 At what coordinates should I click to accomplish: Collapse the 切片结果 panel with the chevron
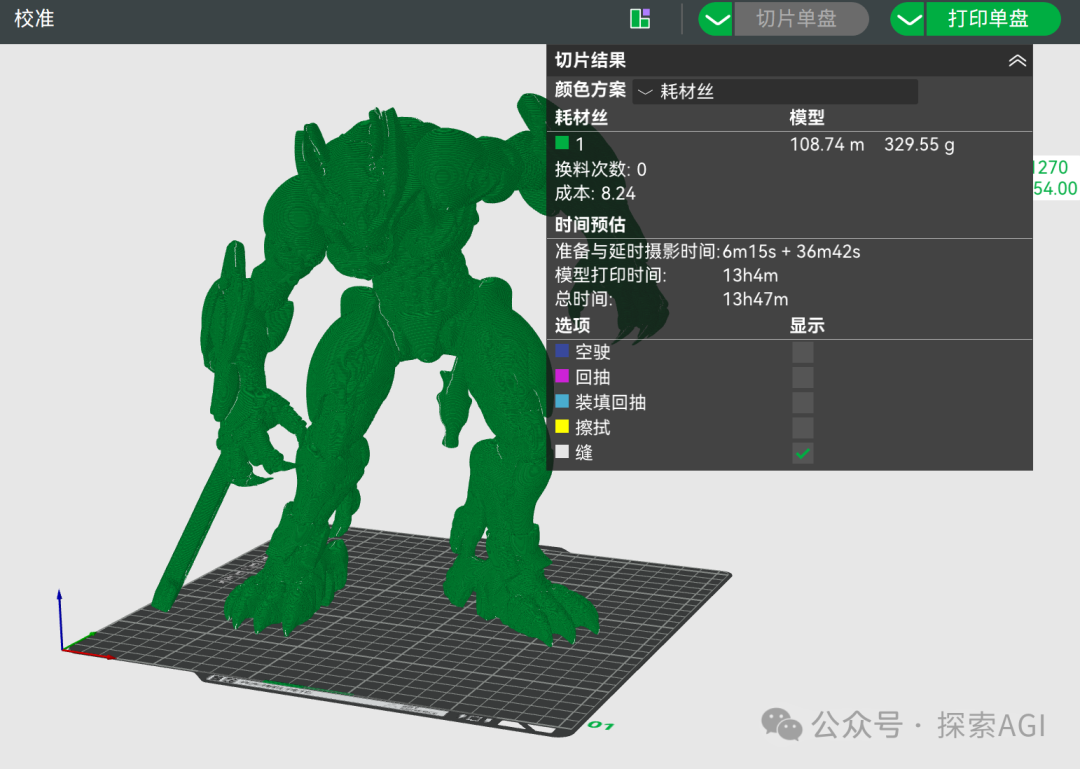1017,60
